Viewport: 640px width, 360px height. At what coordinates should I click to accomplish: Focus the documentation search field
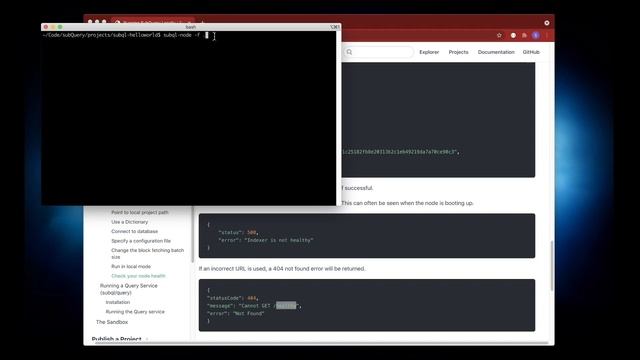pyautogui.click(x=378, y=52)
